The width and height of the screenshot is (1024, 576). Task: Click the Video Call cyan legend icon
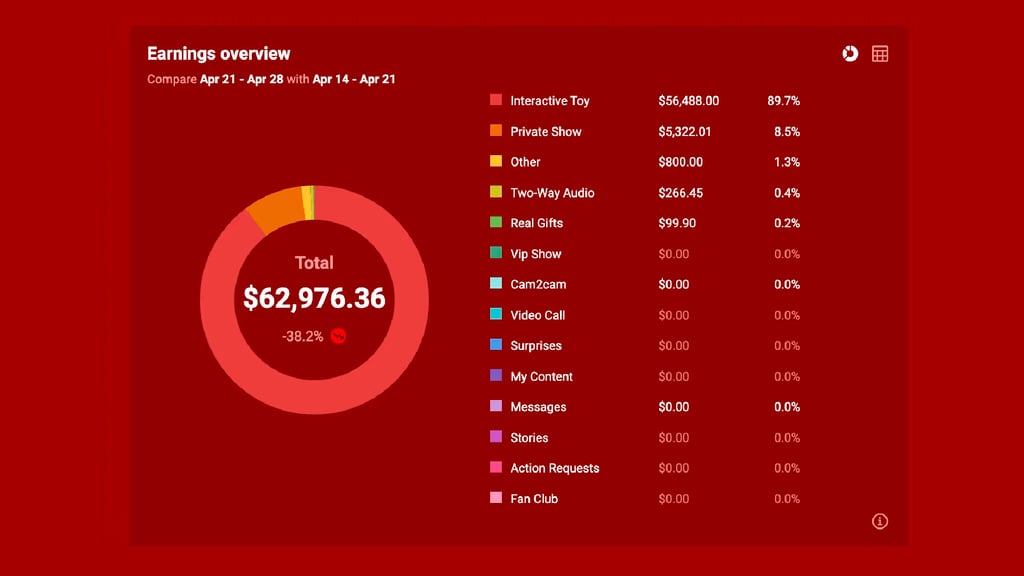[496, 315]
